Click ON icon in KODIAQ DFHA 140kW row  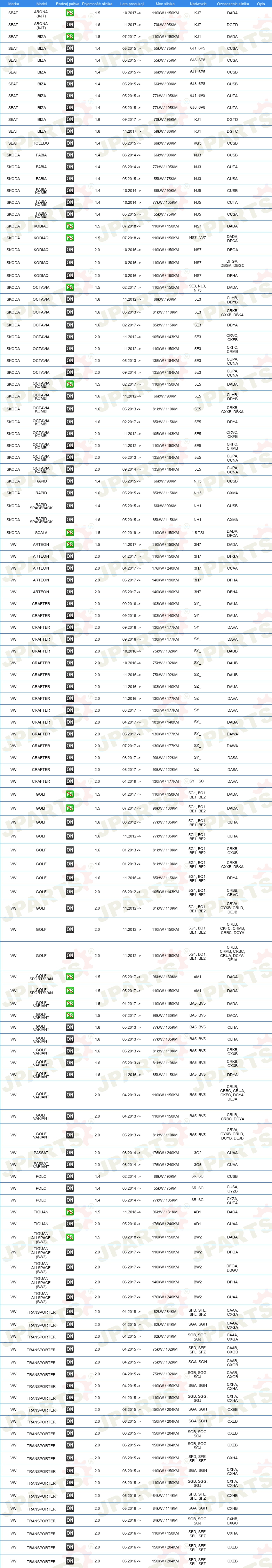point(70,275)
